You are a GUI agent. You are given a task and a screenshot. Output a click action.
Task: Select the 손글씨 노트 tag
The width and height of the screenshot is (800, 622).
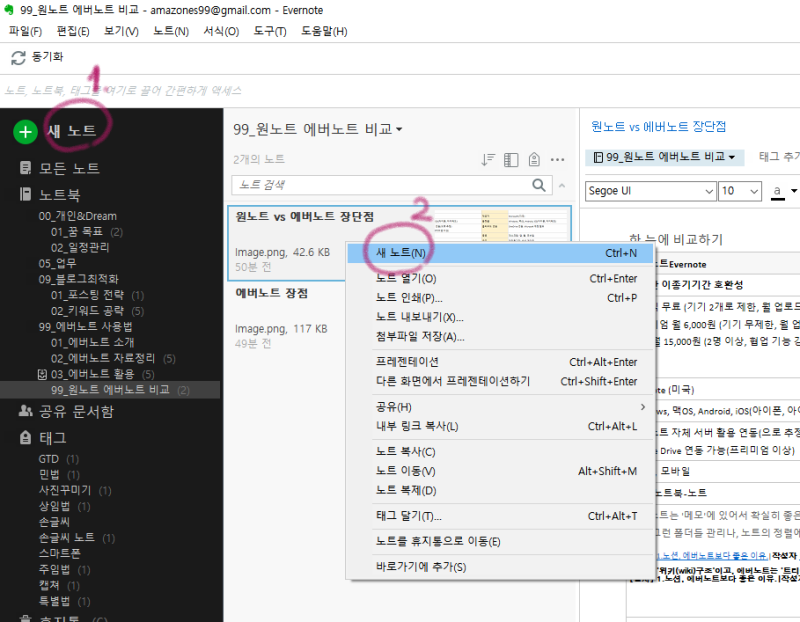[x=67, y=538]
